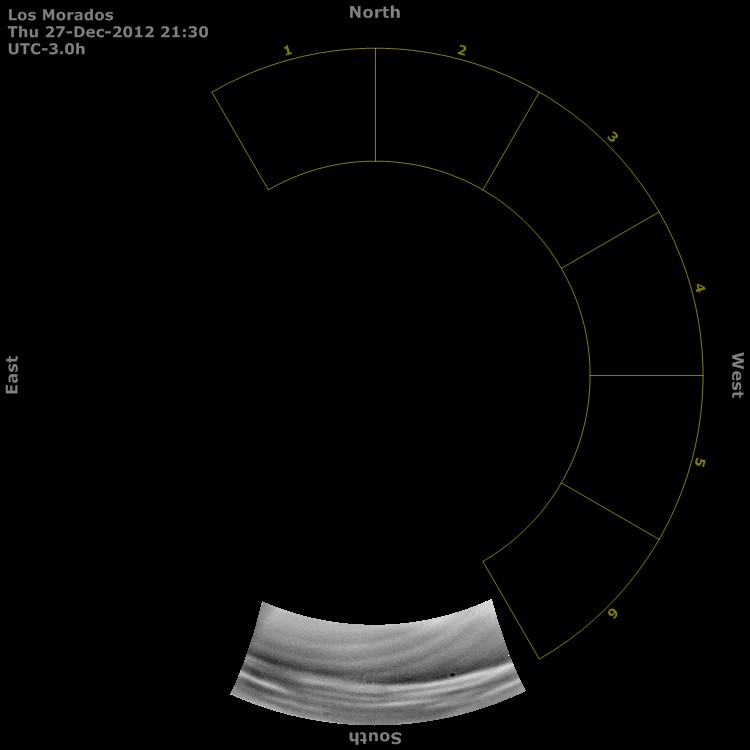Click the "South" compass label
The height and width of the screenshot is (750, 750).
click(x=375, y=737)
